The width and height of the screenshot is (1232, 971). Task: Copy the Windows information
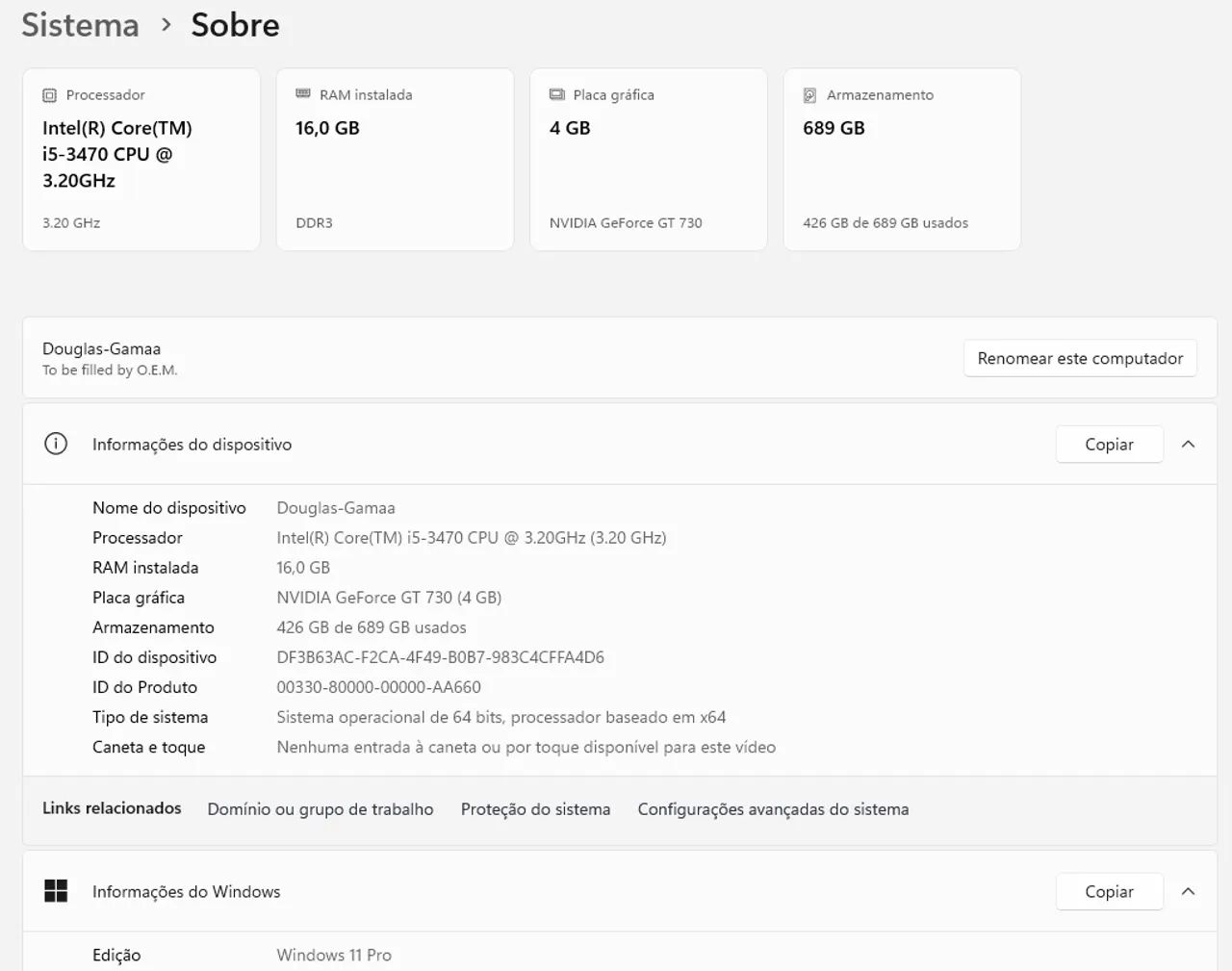[x=1109, y=891]
